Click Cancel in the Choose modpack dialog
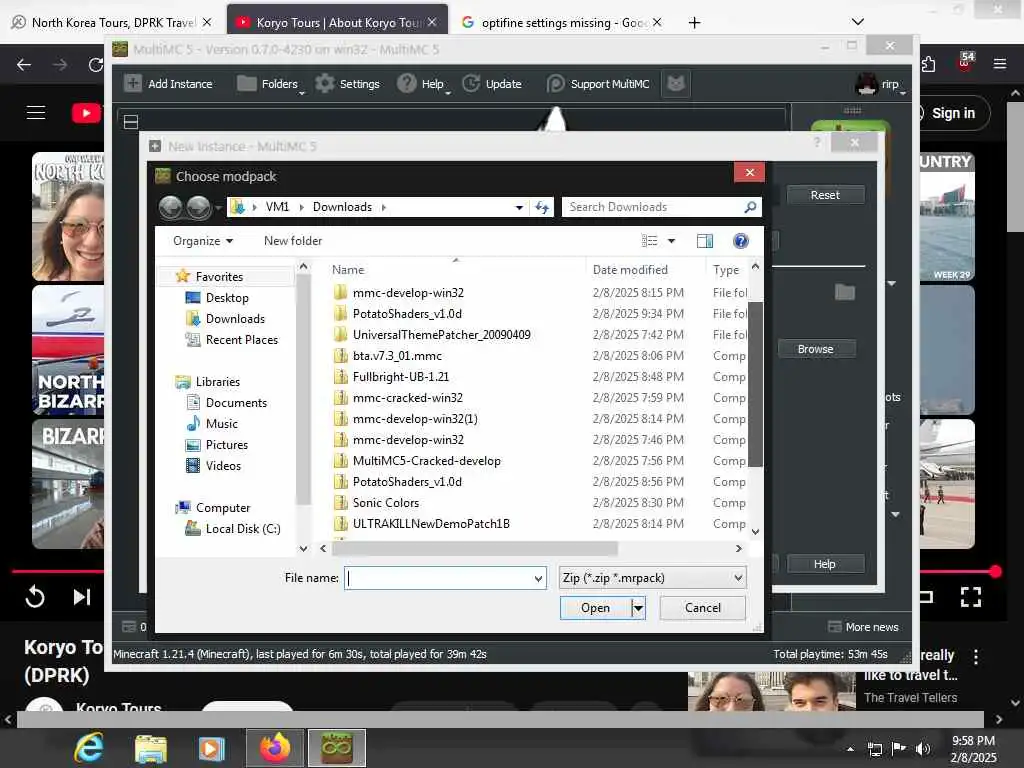The image size is (1024, 768). (x=703, y=608)
